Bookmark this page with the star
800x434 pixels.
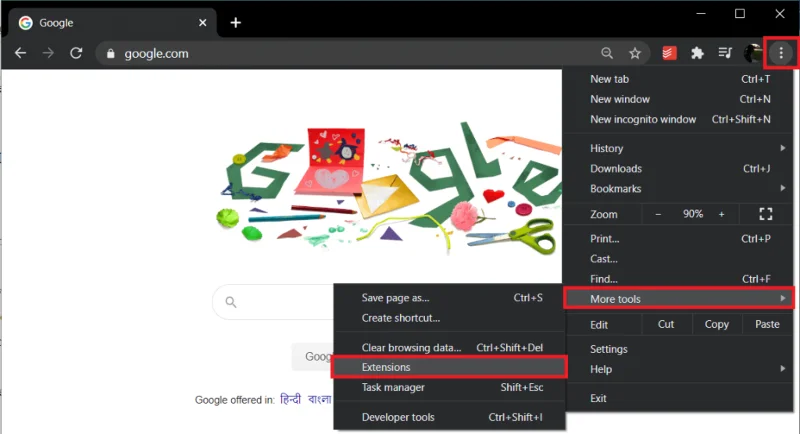635,53
